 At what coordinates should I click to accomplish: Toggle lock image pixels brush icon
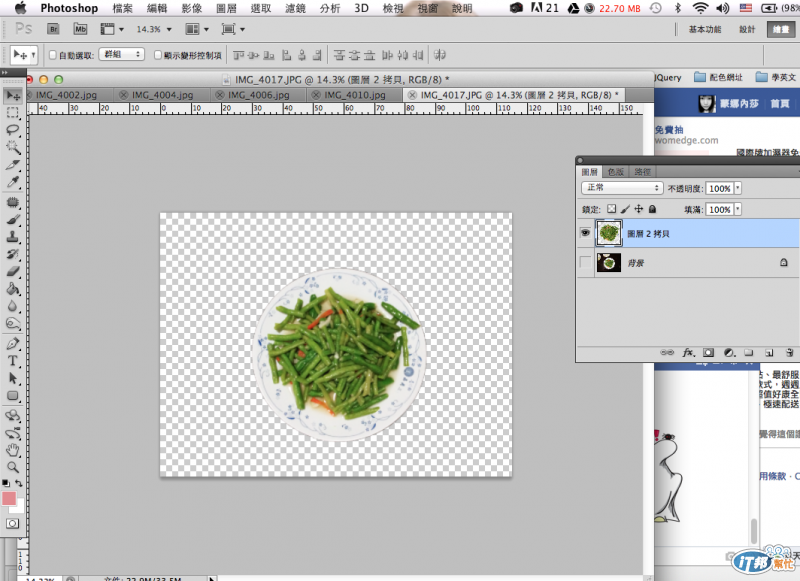point(625,209)
